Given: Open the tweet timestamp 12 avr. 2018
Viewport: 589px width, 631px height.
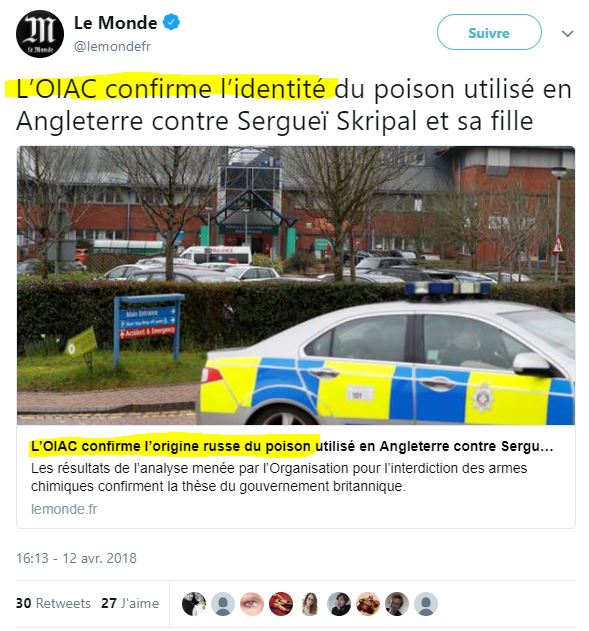Looking at the screenshot, I should point(76,559).
